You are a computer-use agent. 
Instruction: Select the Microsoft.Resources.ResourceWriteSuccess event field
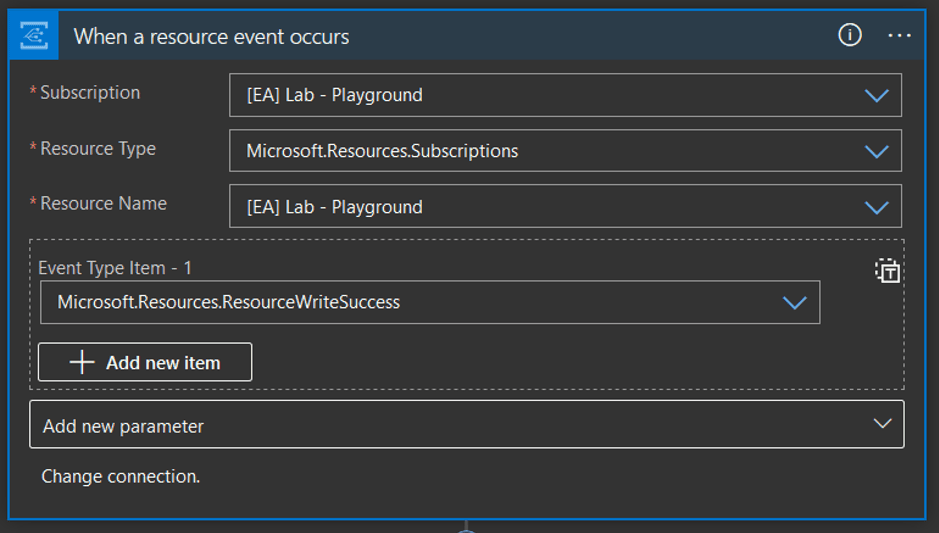(430, 302)
